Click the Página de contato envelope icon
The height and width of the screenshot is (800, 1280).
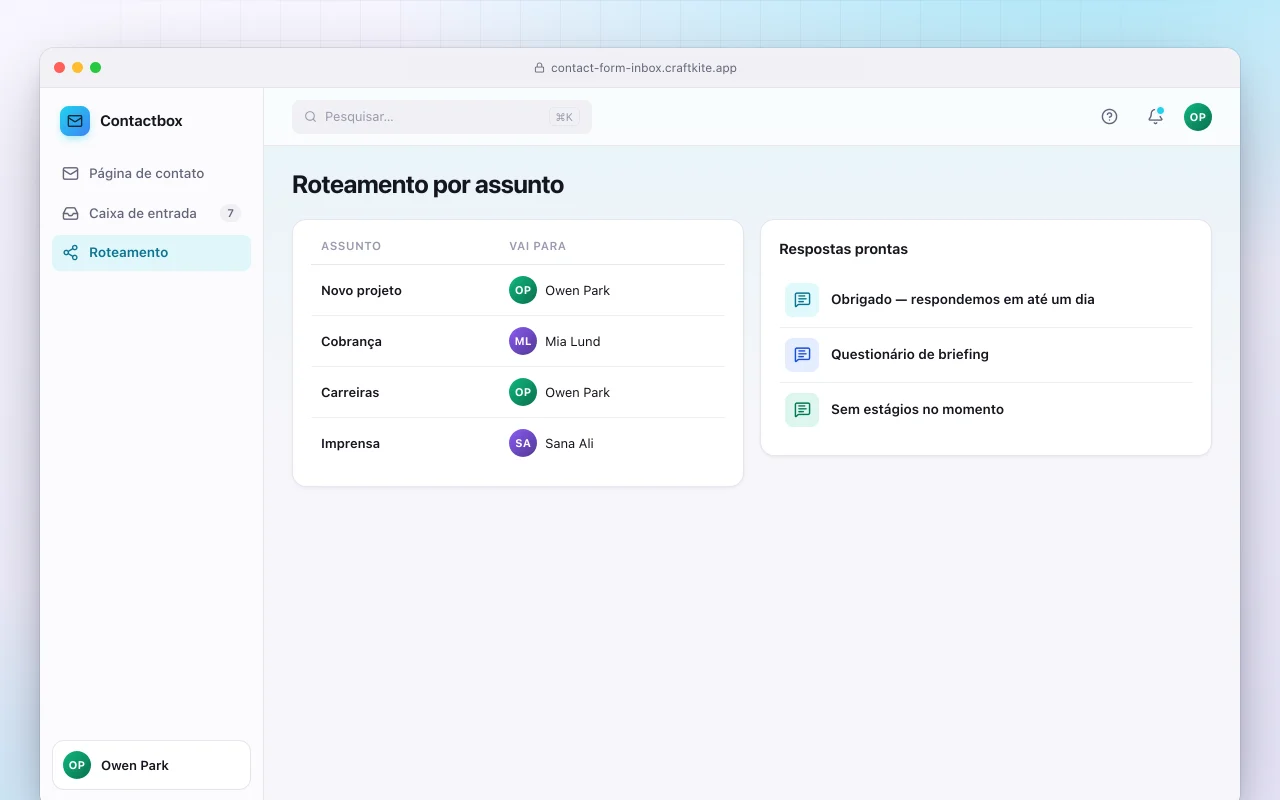pos(70,173)
